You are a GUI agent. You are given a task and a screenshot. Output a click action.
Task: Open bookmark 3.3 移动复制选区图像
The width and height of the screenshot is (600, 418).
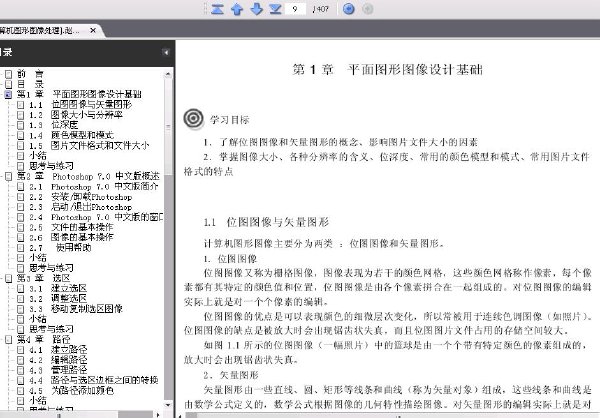pos(76,309)
